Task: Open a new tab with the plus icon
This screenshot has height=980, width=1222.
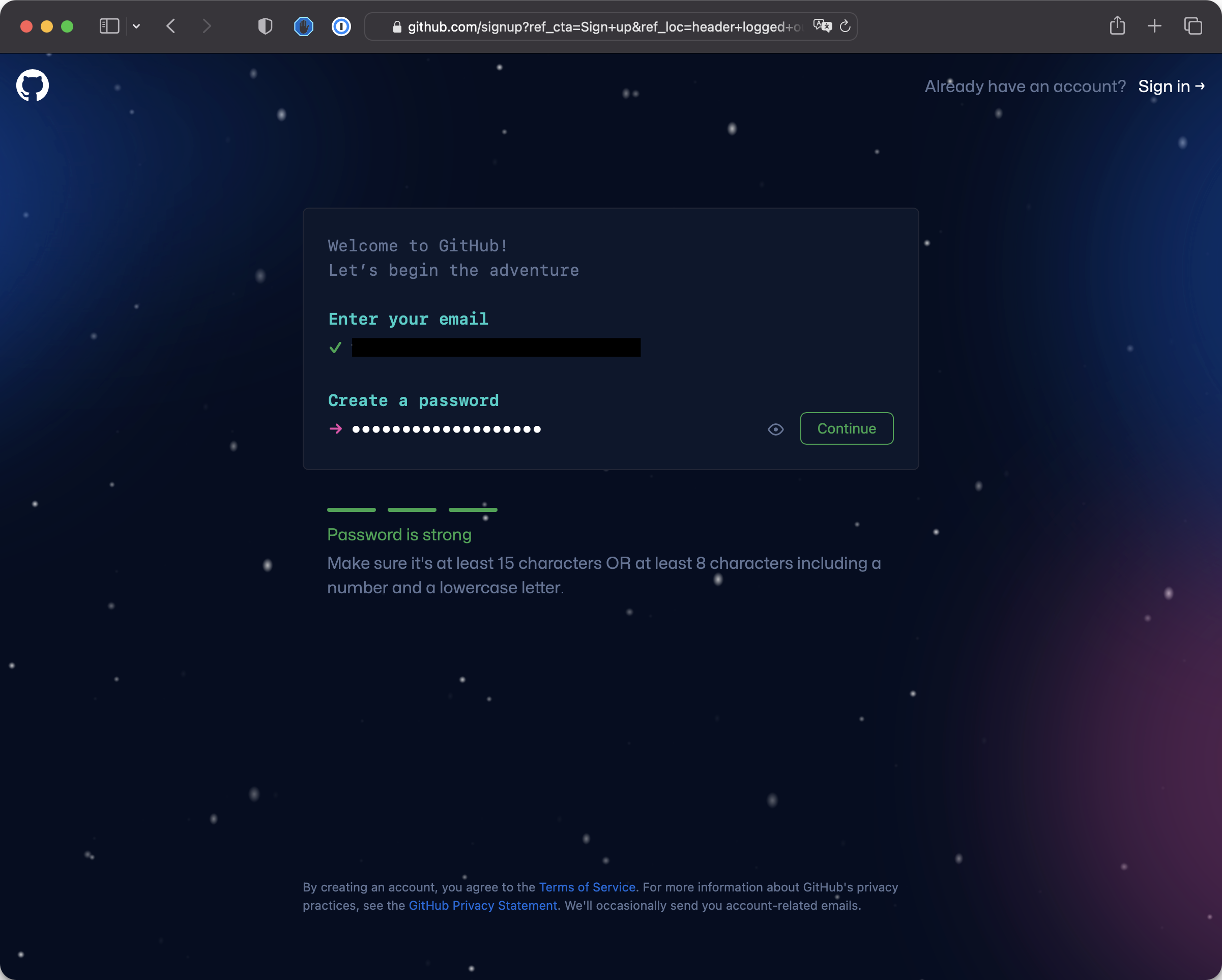Action: tap(1154, 26)
